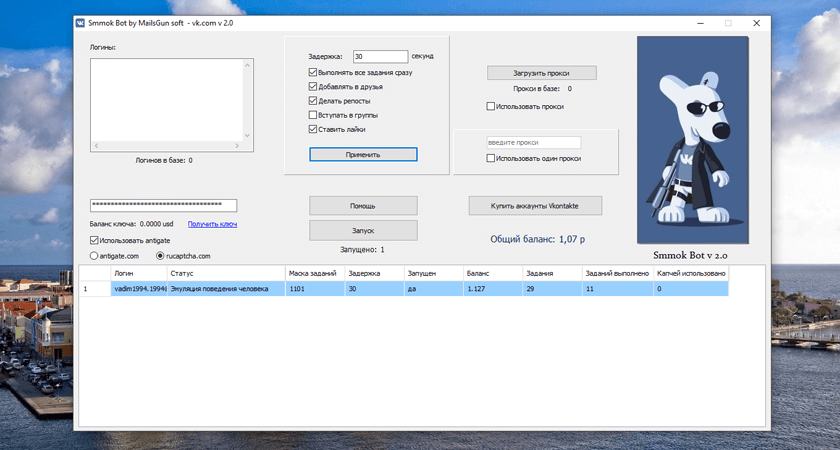840x450 pixels.
Task: Click 'Купить аккаунты Vkontakte' button
Action: pyautogui.click(x=535, y=206)
